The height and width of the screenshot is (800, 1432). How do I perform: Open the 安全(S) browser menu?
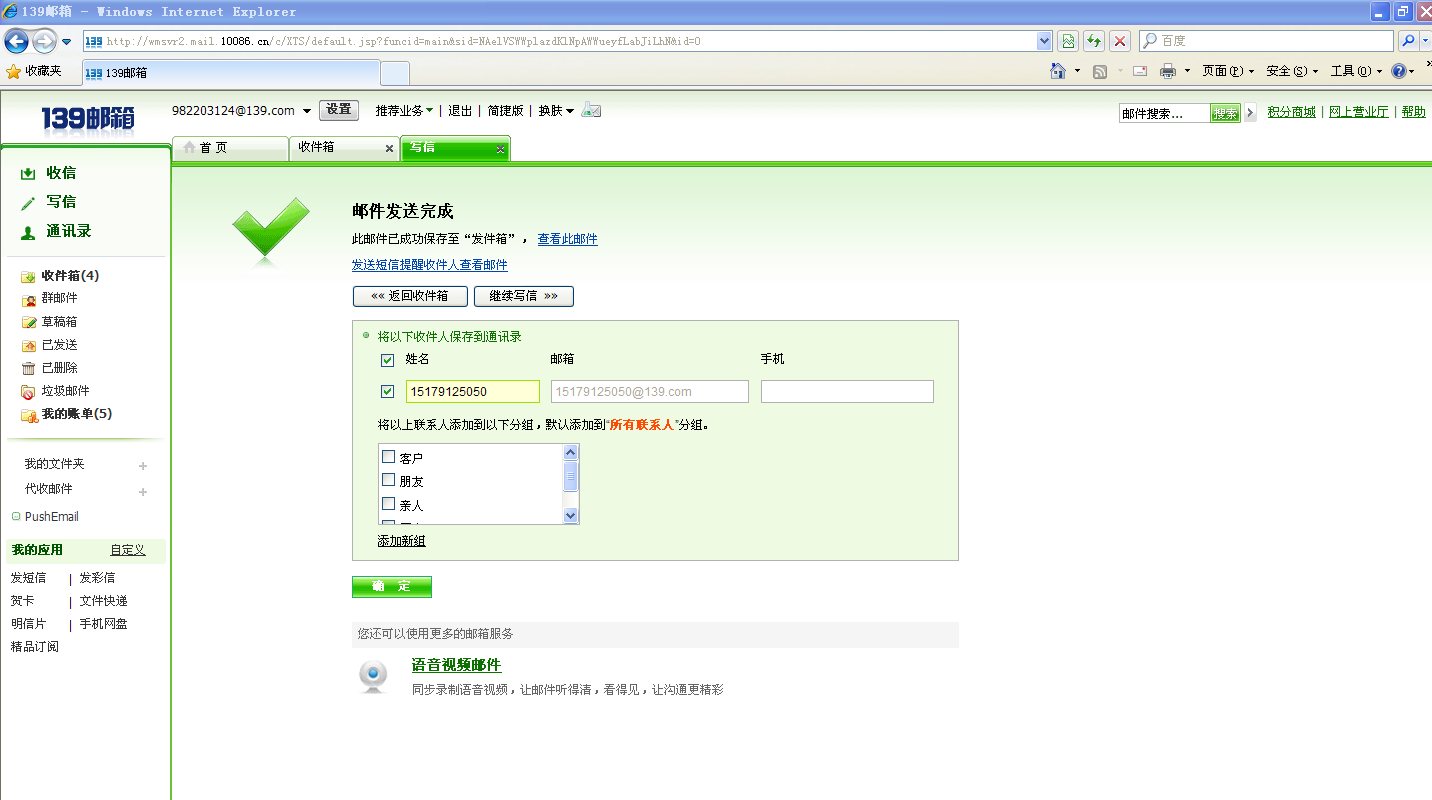coord(1292,71)
